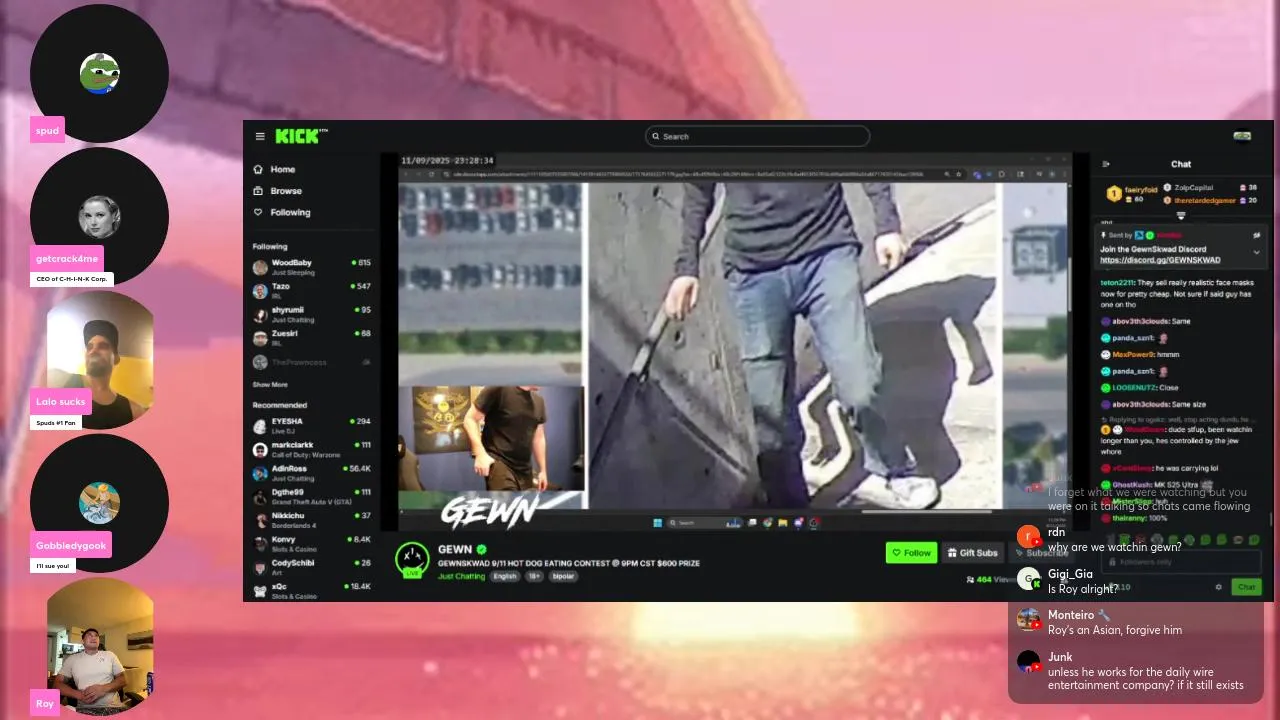The image size is (1280, 720).
Task: Expand the pinned message chevron
Action: tap(1257, 252)
